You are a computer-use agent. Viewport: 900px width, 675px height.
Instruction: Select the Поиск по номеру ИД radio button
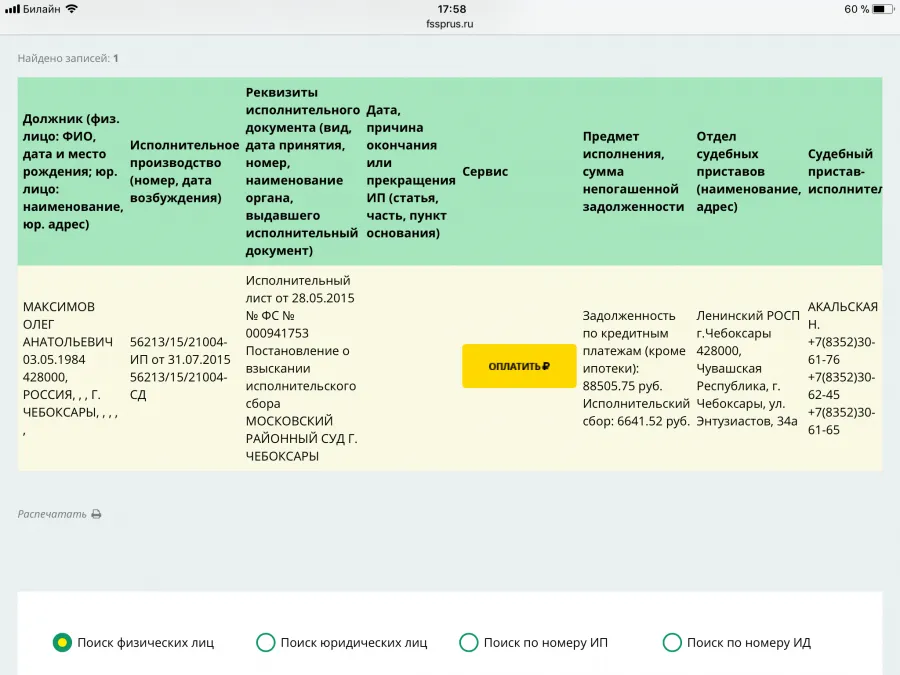click(672, 642)
